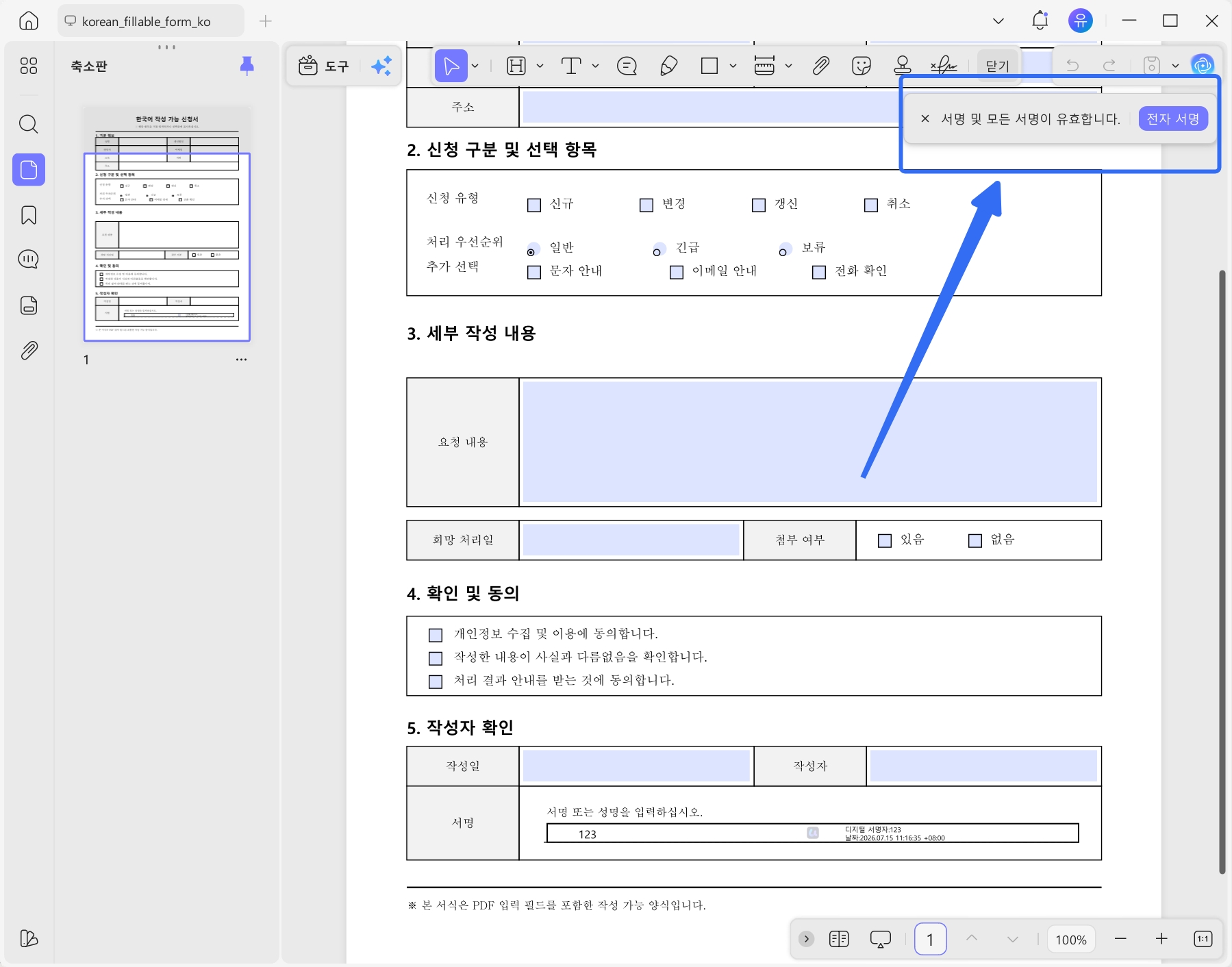
Task: Click zoom in plus button
Action: [1161, 938]
